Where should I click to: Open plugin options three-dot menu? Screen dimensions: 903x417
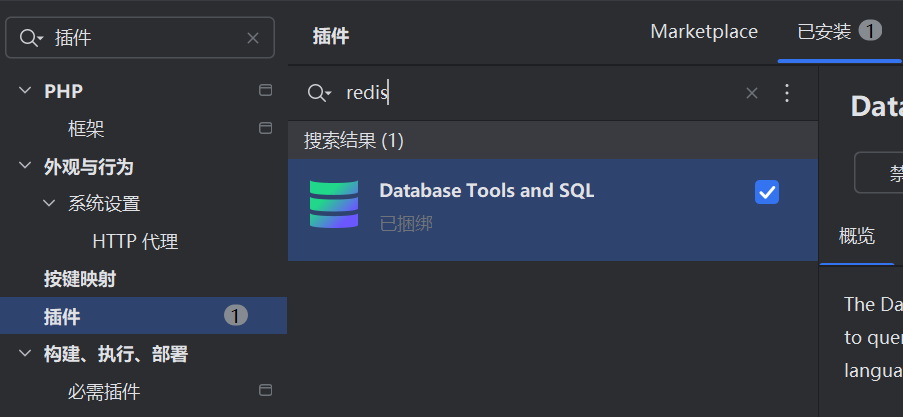(786, 93)
